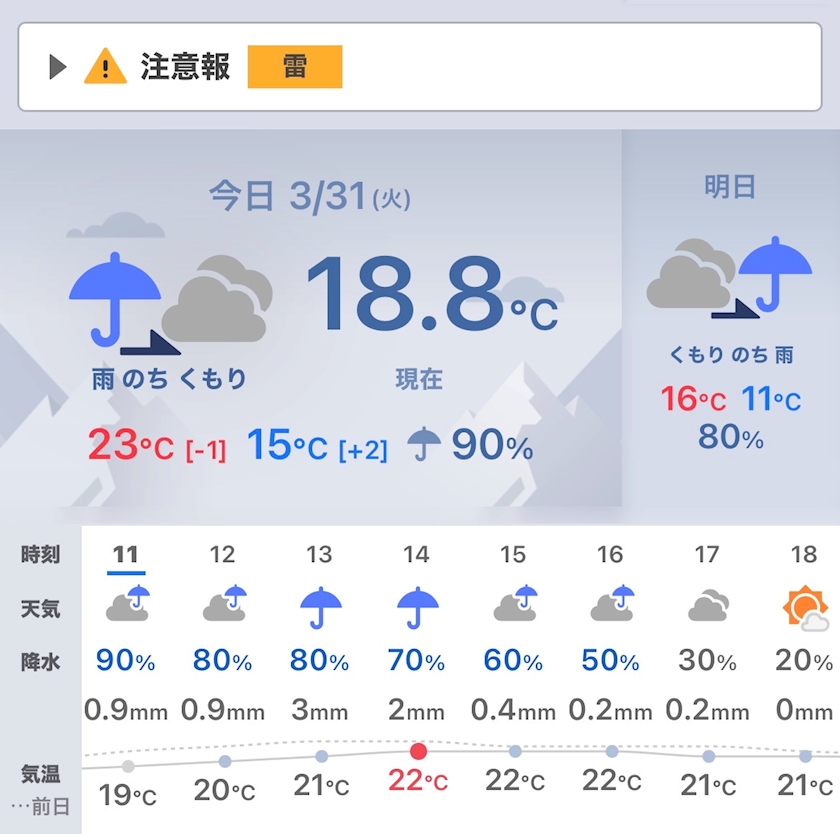This screenshot has width=840, height=834.
Task: Select the 11 o'clock hour column
Action: [126, 555]
